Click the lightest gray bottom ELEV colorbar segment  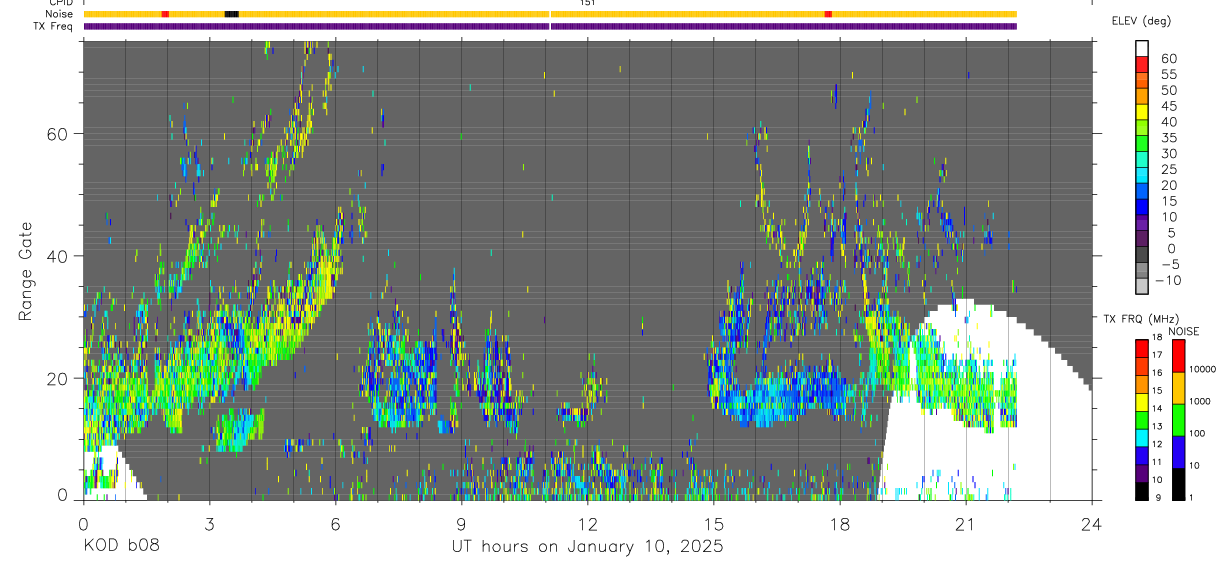click(x=1142, y=287)
